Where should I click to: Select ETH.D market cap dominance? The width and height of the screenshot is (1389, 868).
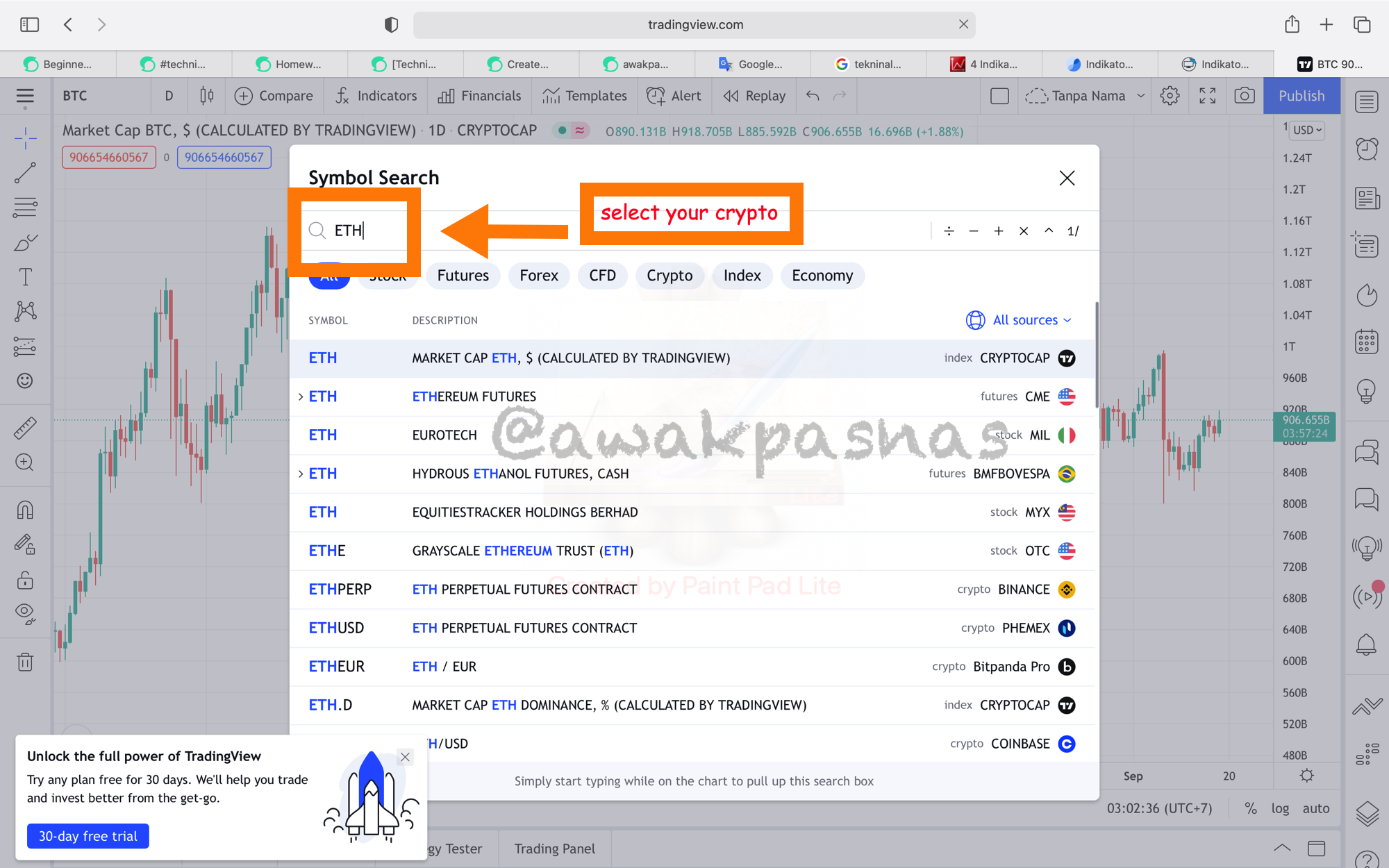pos(692,706)
